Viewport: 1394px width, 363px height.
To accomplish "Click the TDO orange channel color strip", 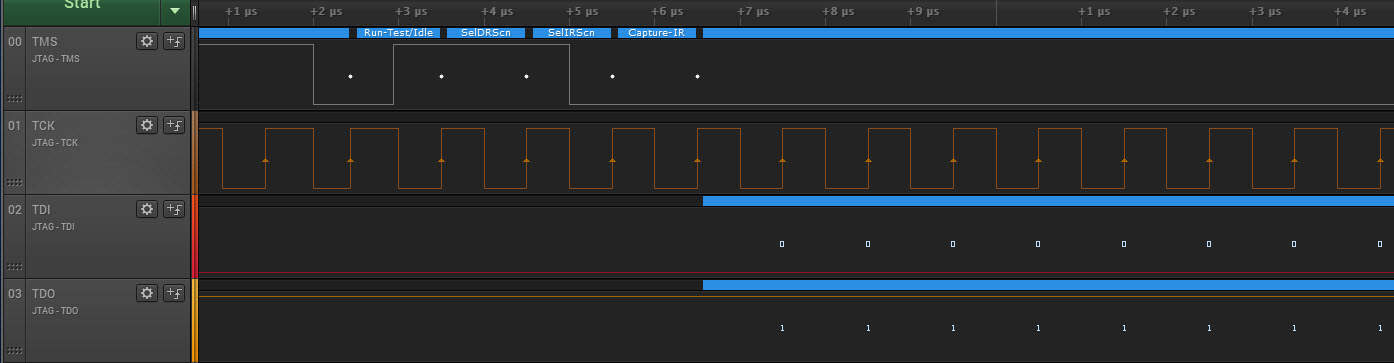I will [195, 320].
